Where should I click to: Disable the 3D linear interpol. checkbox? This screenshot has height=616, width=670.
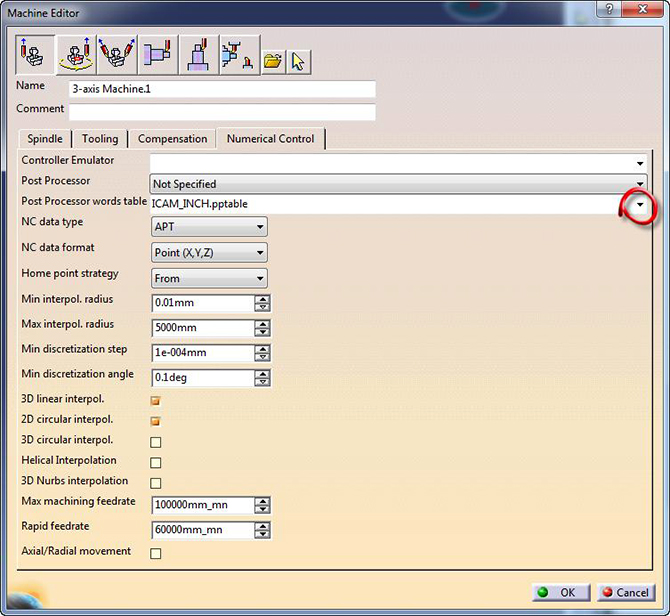click(155, 400)
